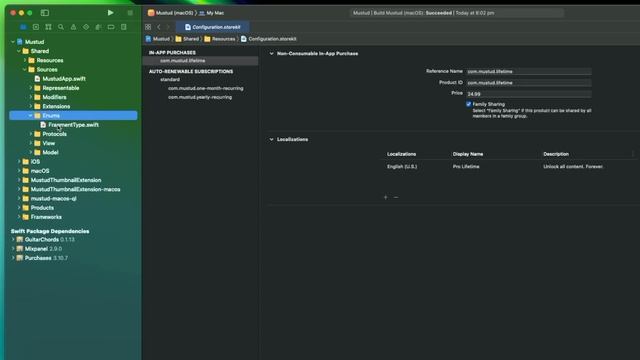Go forward in editor history
640x360 pixels.
(168, 27)
